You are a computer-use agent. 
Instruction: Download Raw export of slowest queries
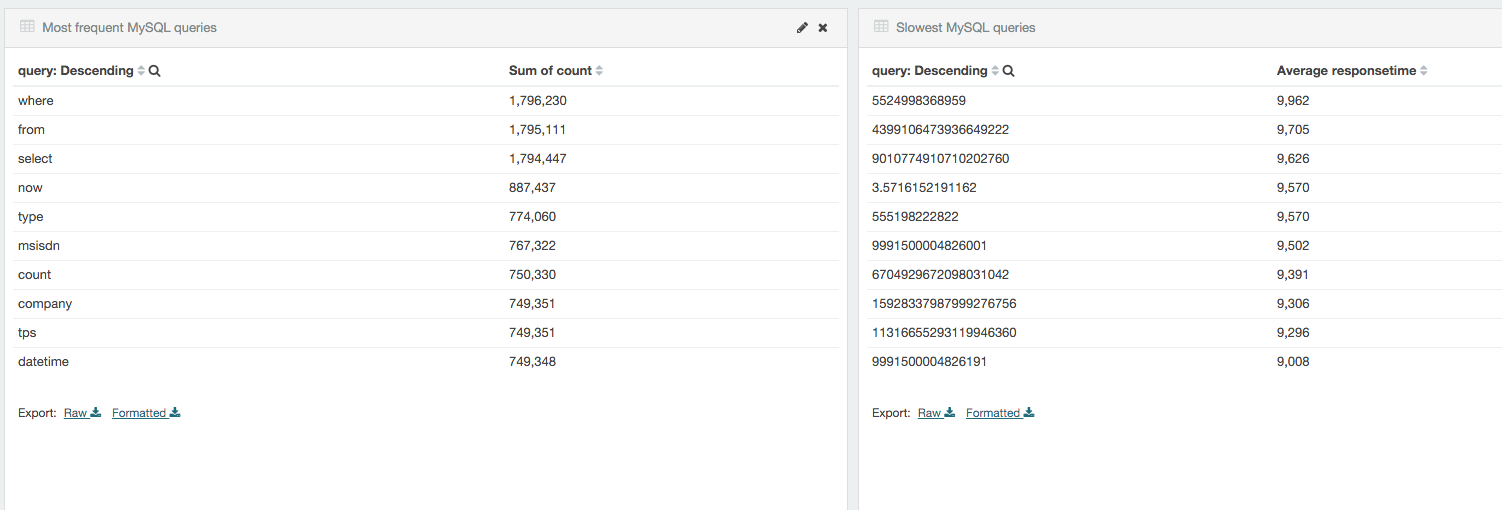[936, 413]
